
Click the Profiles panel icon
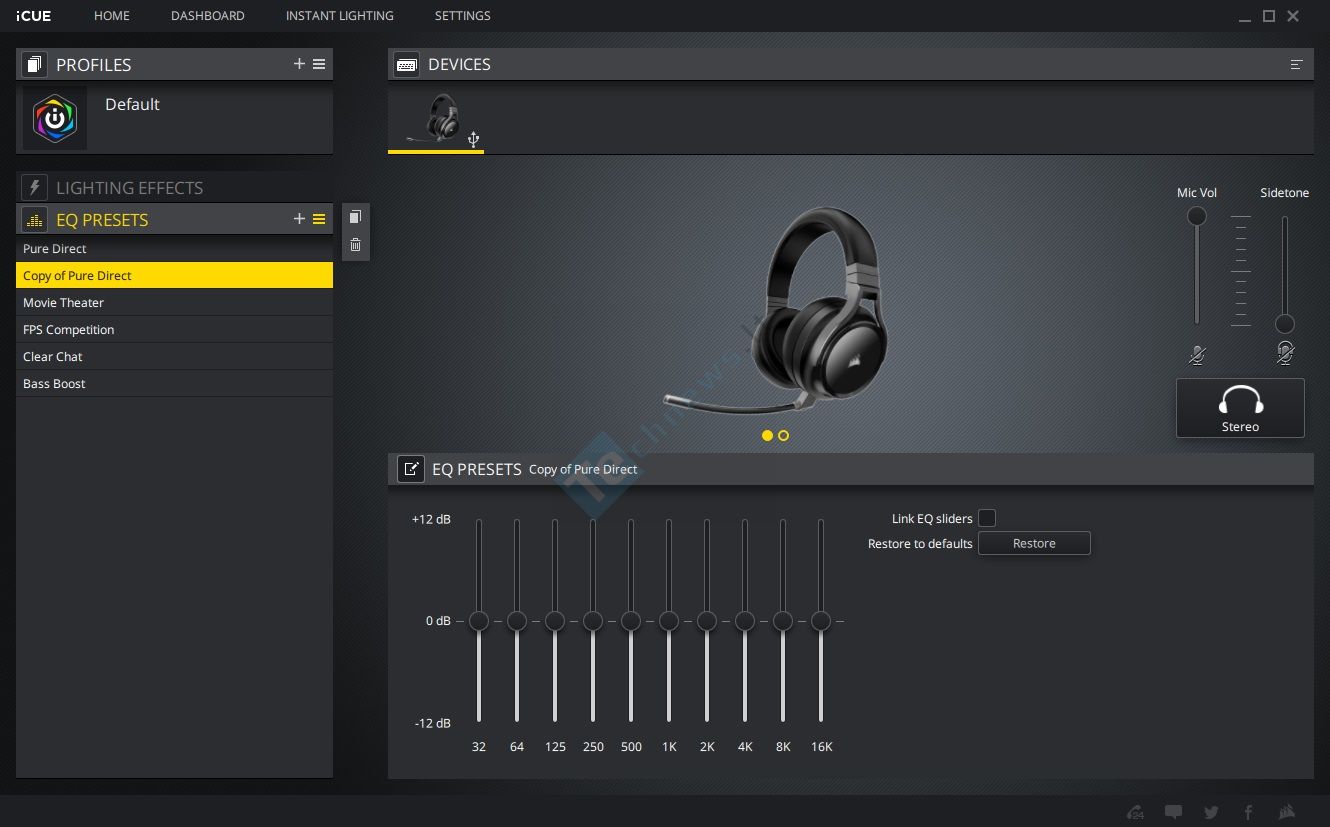click(x=35, y=65)
